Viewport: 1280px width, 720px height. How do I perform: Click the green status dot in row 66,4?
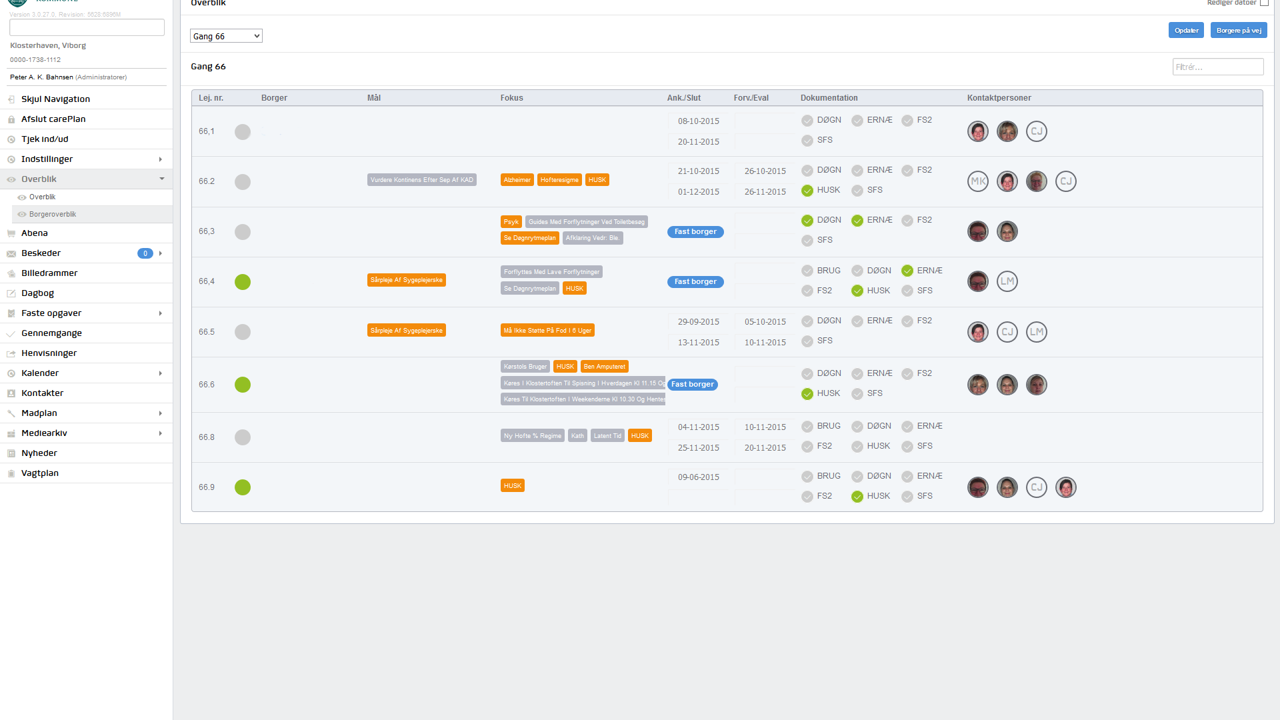(242, 282)
